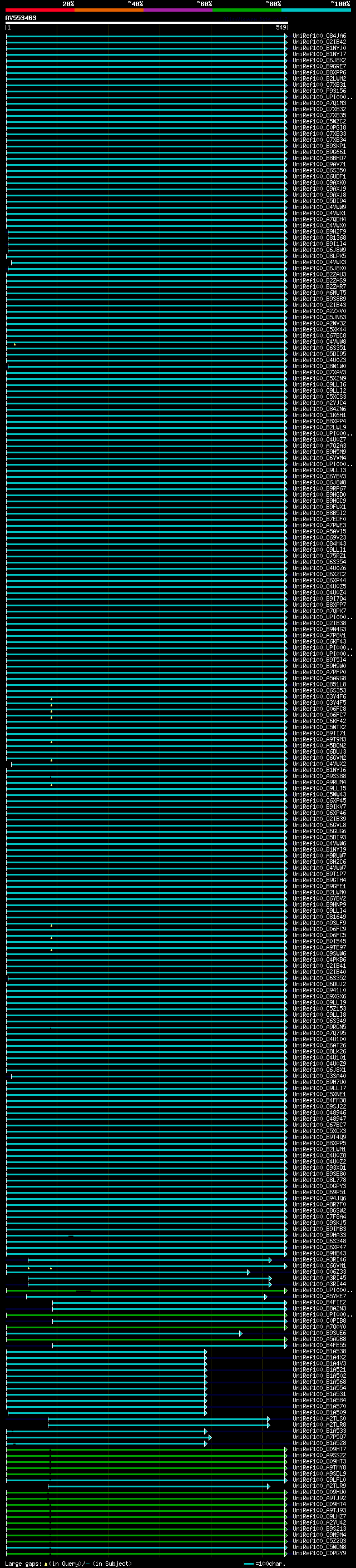Select hit label UniRef100_C0PIB8

[319, 1321]
